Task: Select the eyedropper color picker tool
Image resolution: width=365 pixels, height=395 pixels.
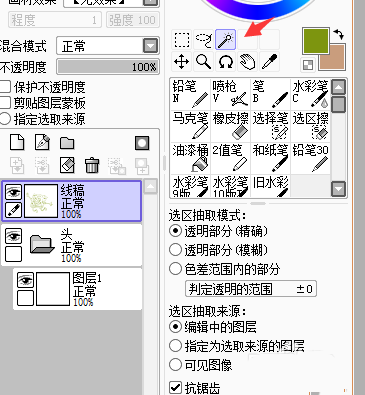Action: tap(269, 62)
